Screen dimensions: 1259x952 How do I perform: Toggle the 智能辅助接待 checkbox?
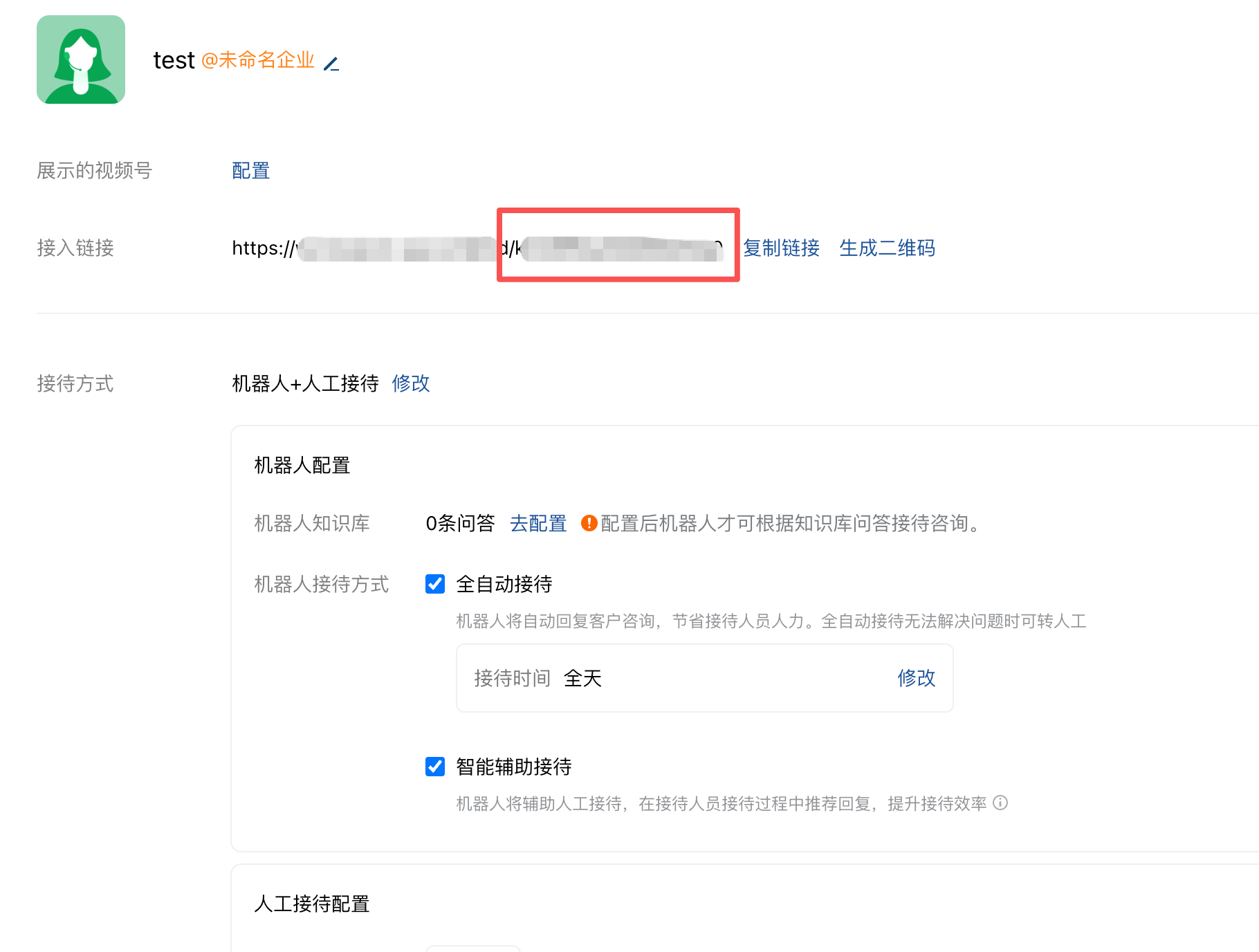(435, 767)
